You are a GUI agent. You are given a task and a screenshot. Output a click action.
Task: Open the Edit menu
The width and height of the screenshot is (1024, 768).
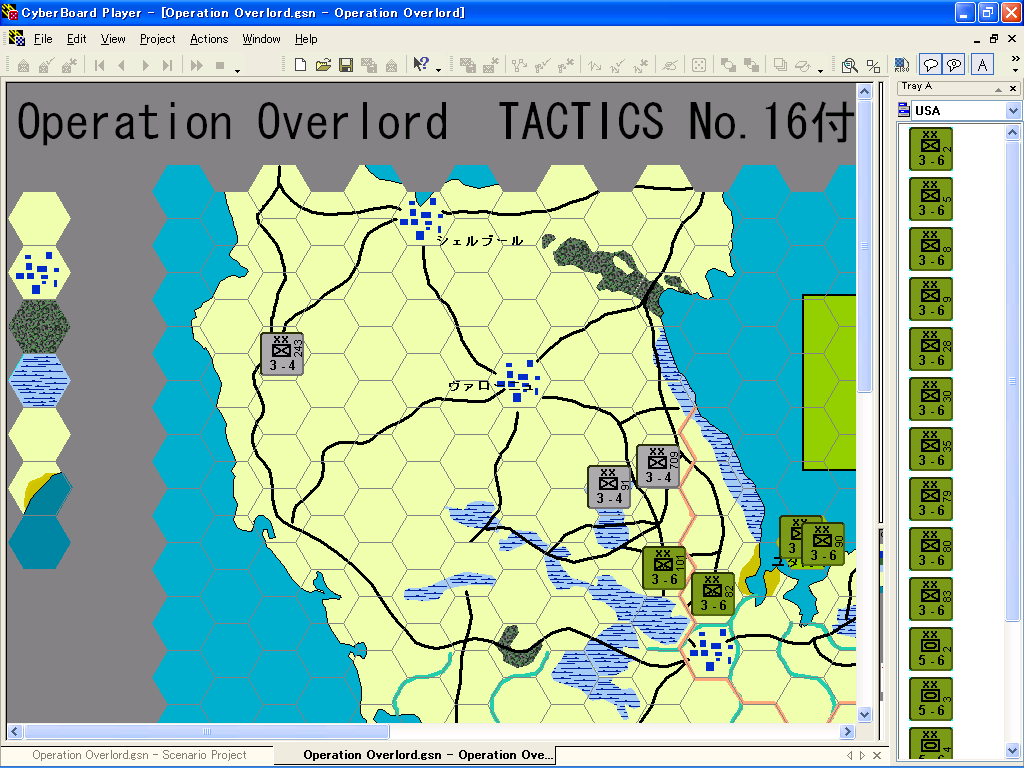76,39
